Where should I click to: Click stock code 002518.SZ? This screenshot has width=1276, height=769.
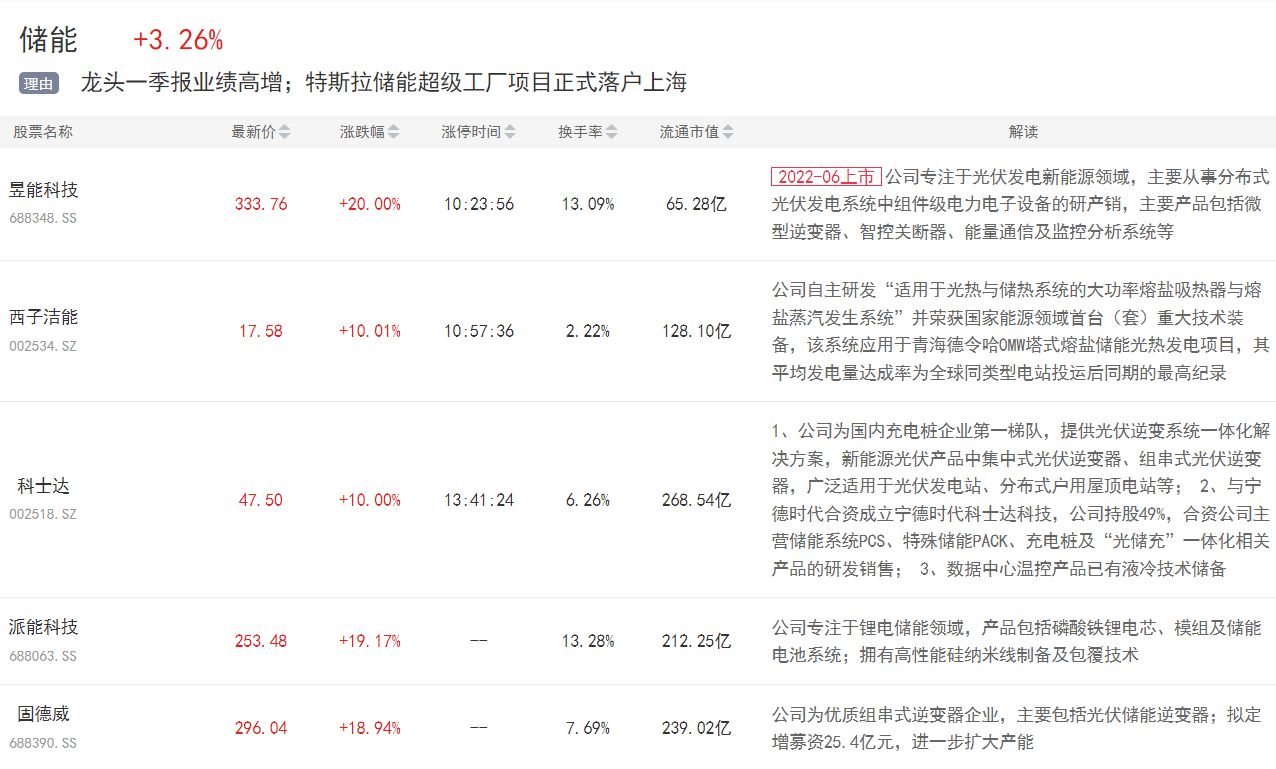click(43, 514)
